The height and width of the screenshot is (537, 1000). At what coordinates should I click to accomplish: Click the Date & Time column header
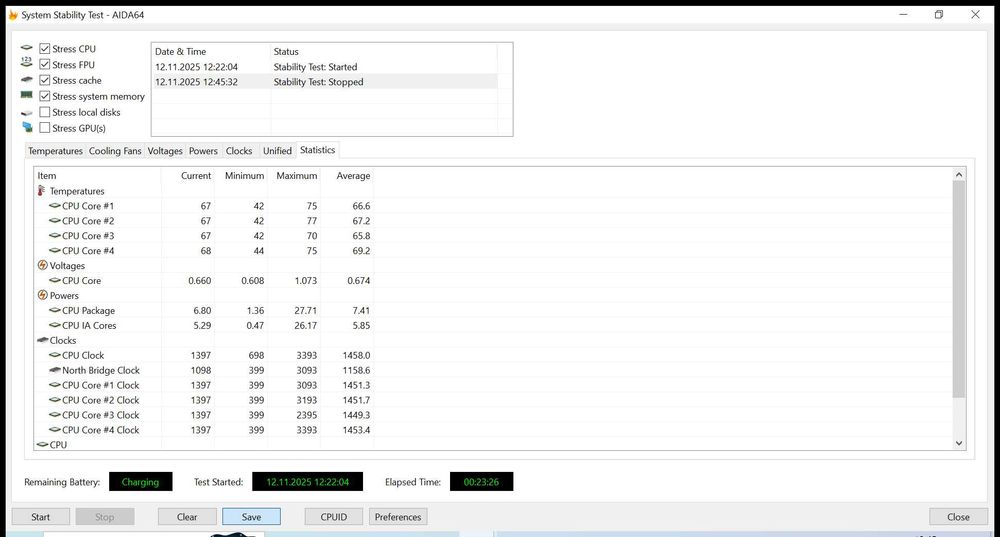tap(211, 52)
